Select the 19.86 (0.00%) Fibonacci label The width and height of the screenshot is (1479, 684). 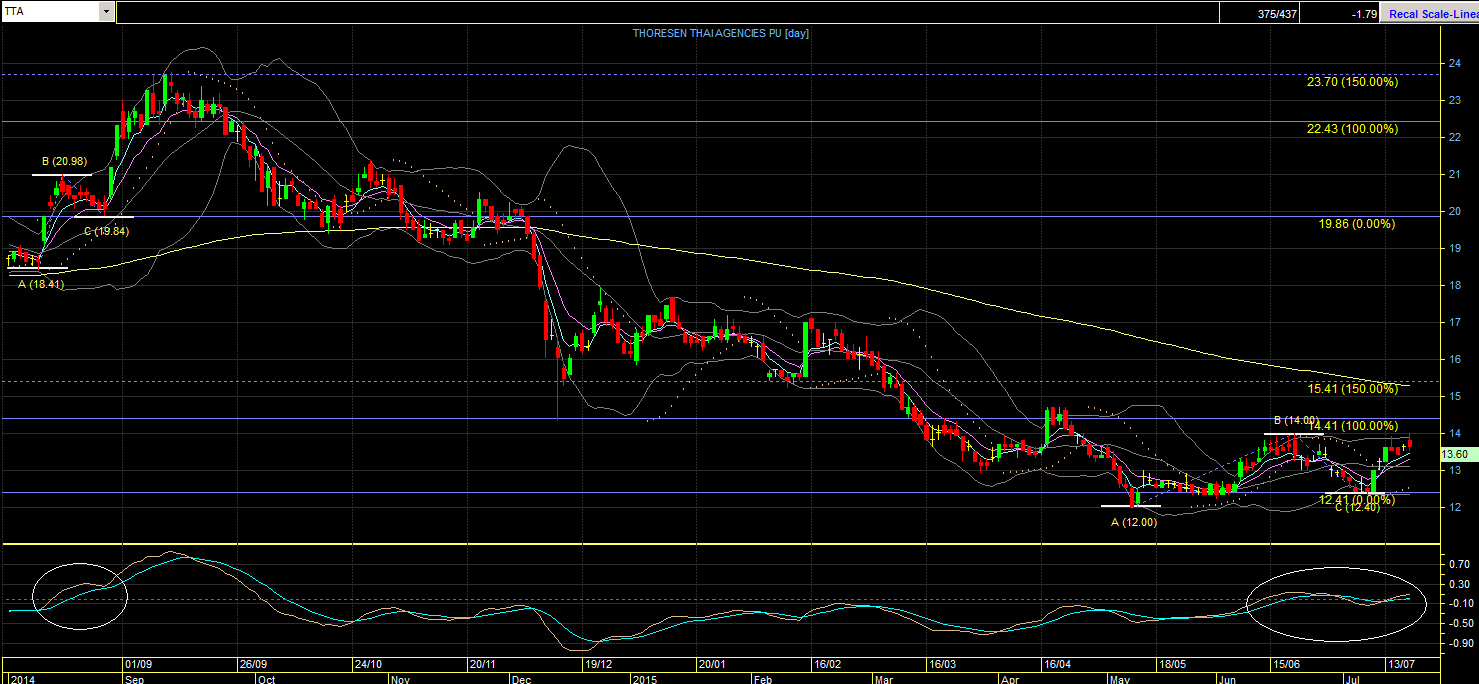click(1356, 224)
